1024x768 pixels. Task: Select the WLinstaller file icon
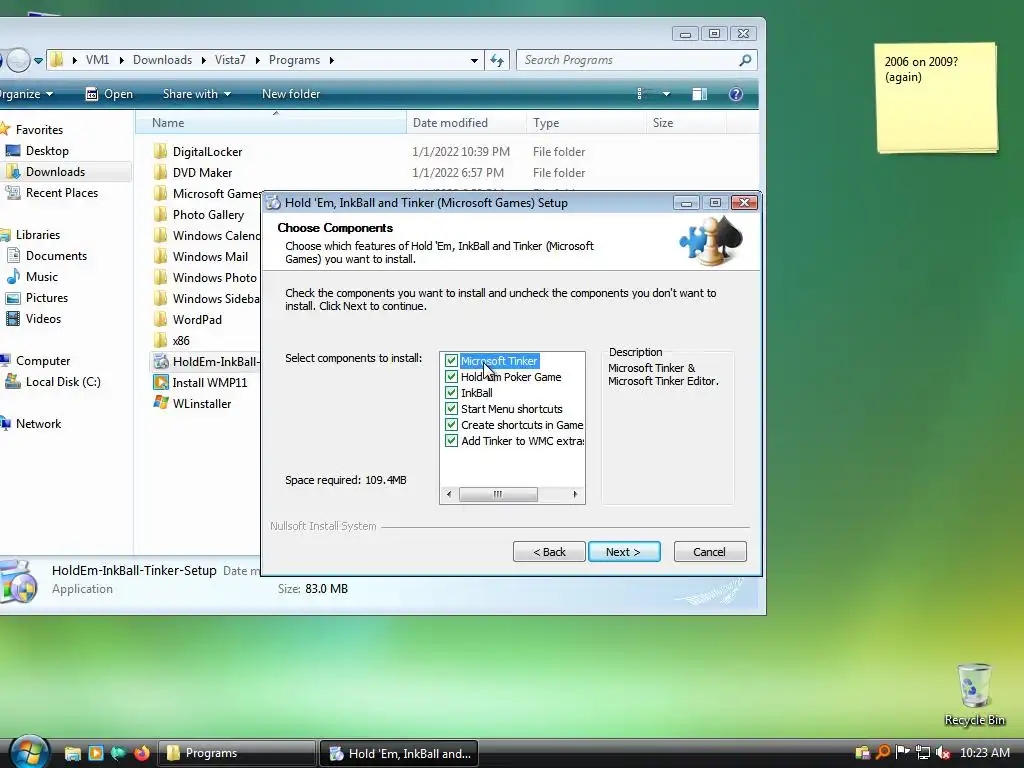pyautogui.click(x=161, y=403)
